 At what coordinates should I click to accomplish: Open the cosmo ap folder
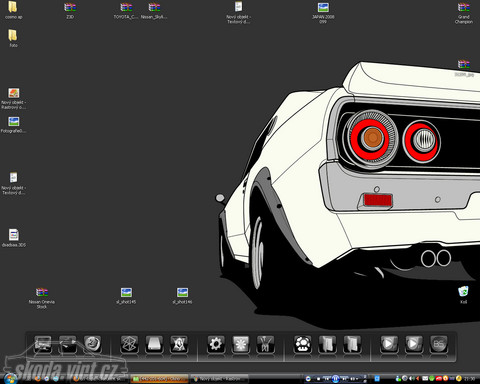[x=13, y=10]
